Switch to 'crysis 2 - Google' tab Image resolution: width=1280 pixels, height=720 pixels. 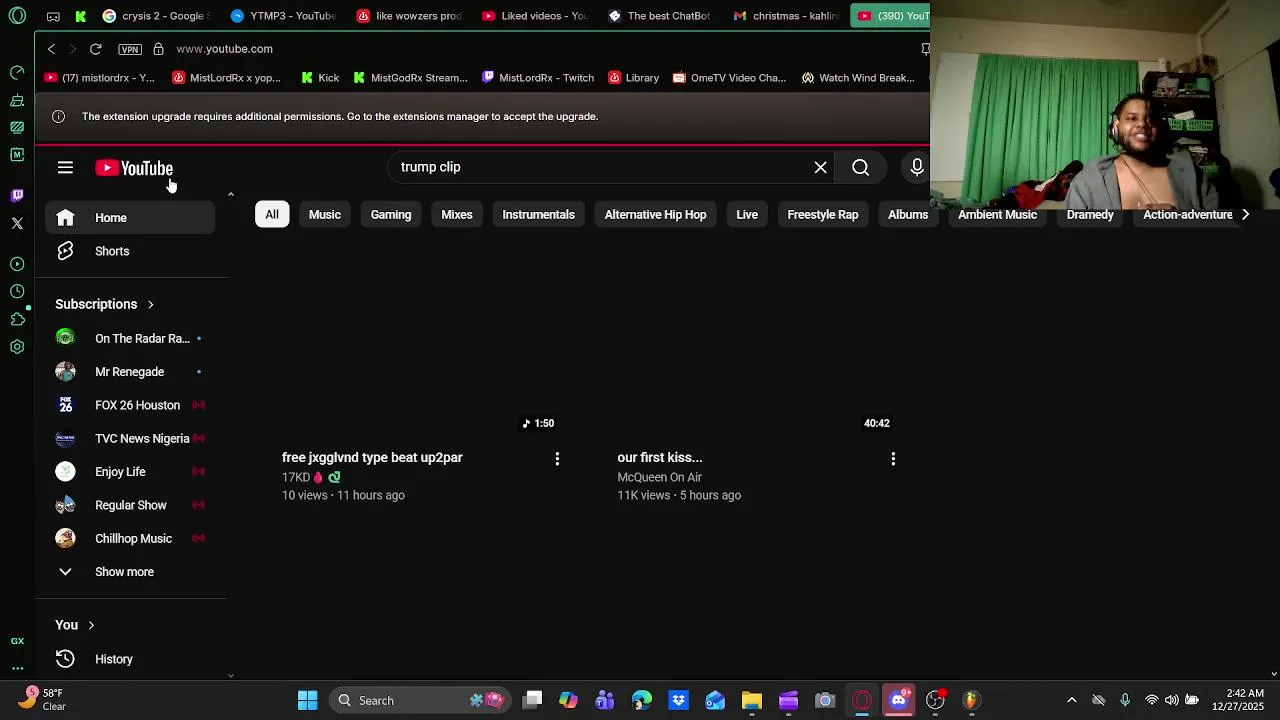(157, 16)
